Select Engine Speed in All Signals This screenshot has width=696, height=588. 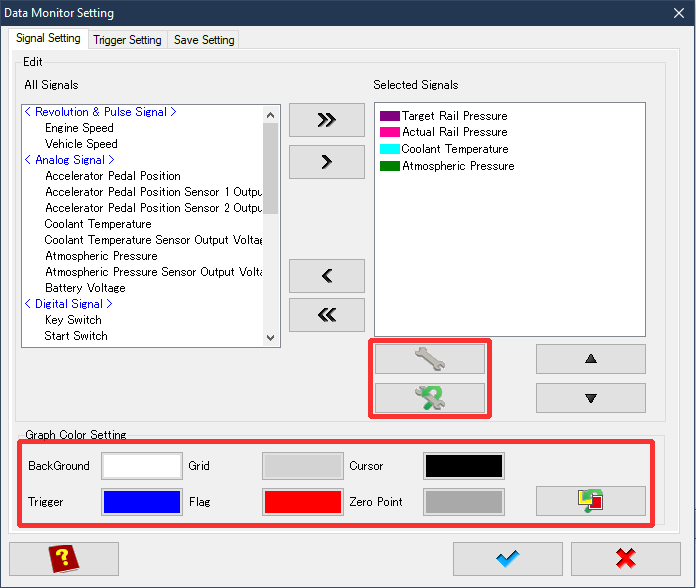(x=79, y=128)
